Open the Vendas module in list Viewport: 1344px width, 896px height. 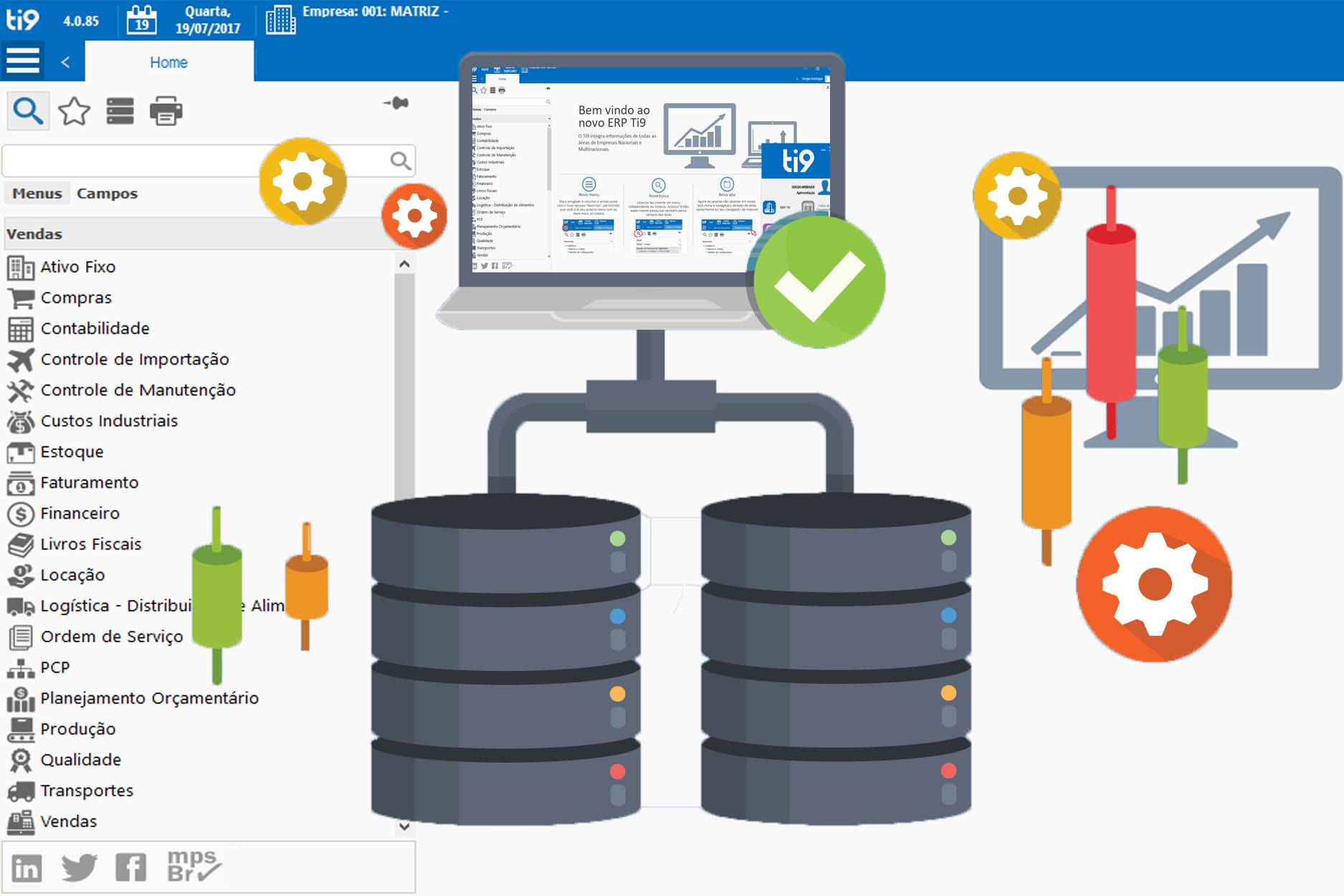click(69, 821)
